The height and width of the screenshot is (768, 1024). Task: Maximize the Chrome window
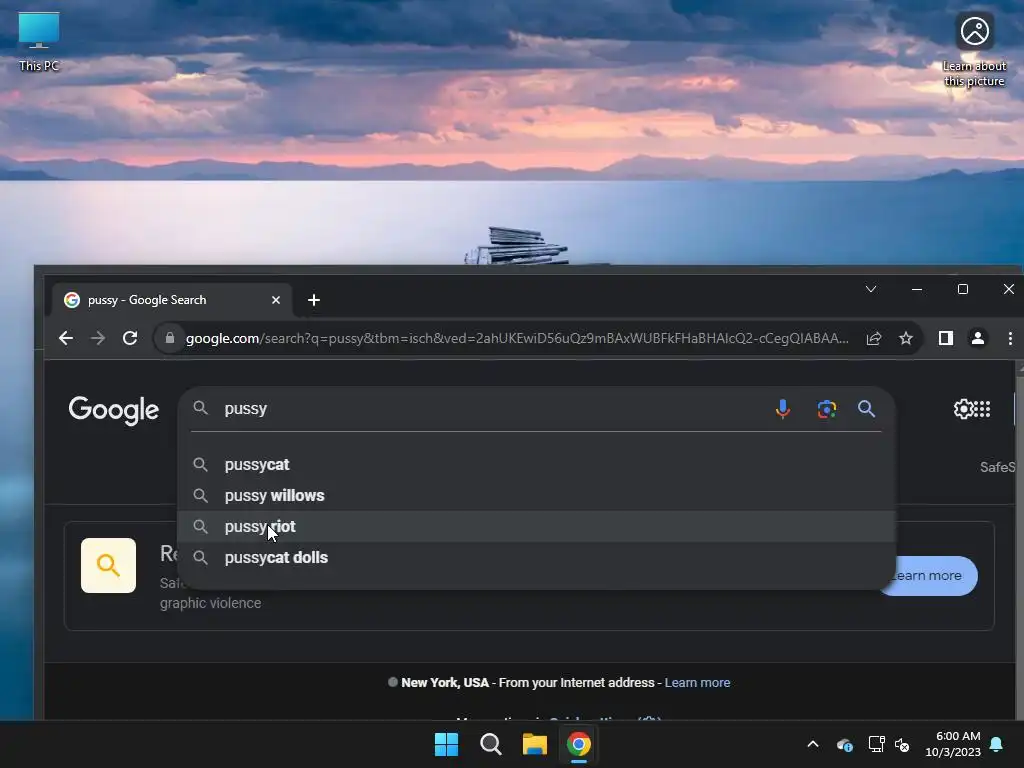click(963, 289)
